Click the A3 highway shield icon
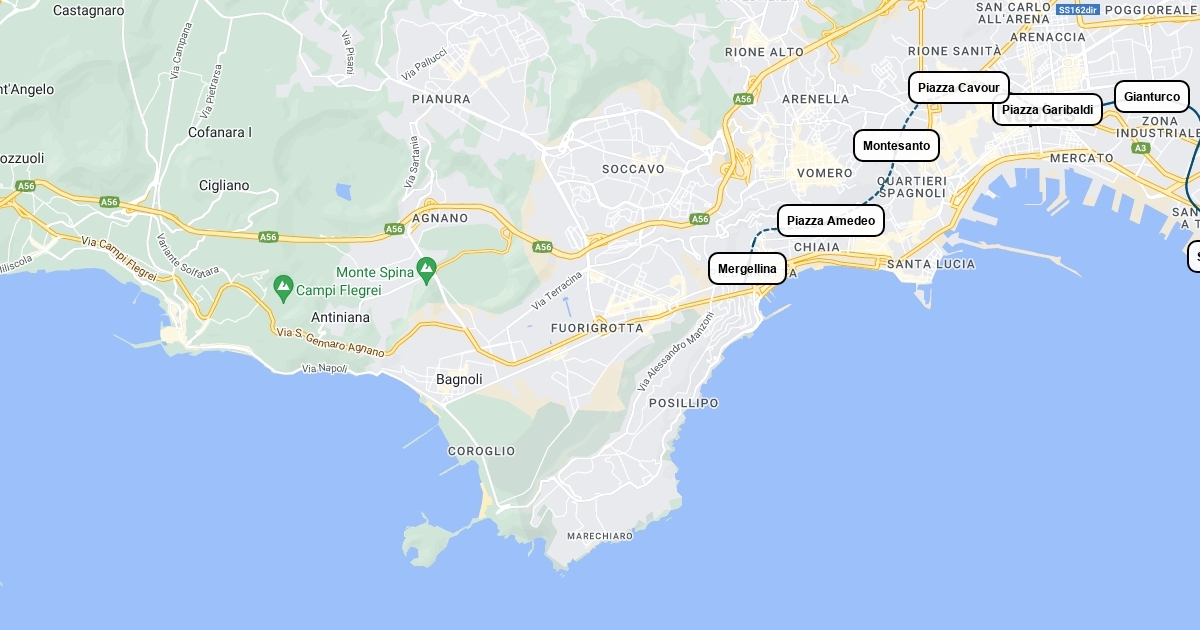This screenshot has width=1200, height=630. pyautogui.click(x=1141, y=148)
